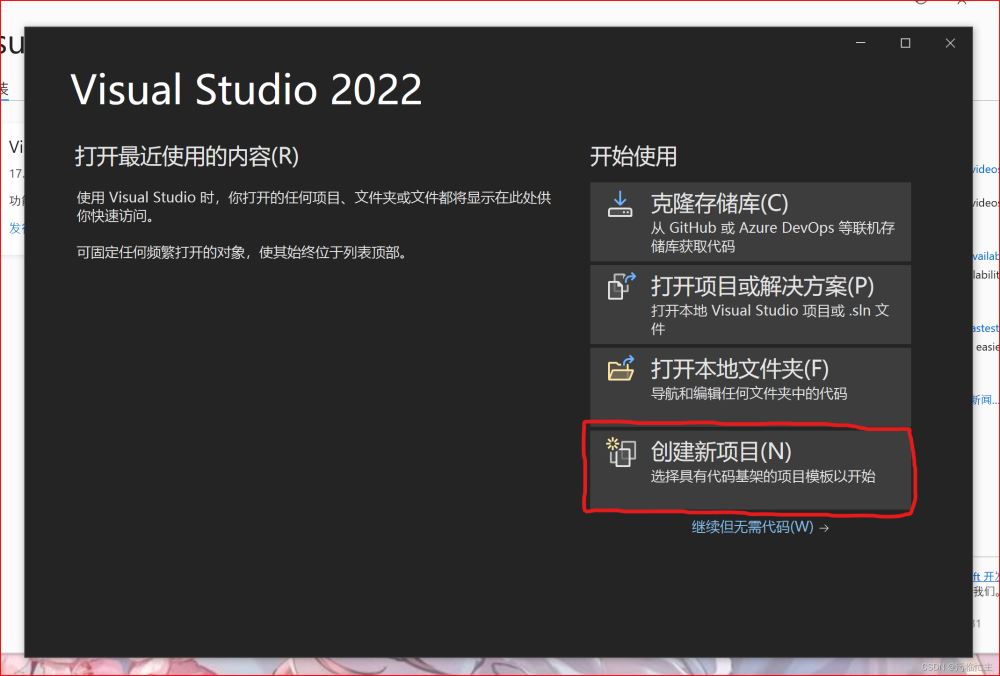Screen dimensions: 1000x676
Task: Click the arrow after 继续但无需代码(W)
Action: [x=824, y=528]
